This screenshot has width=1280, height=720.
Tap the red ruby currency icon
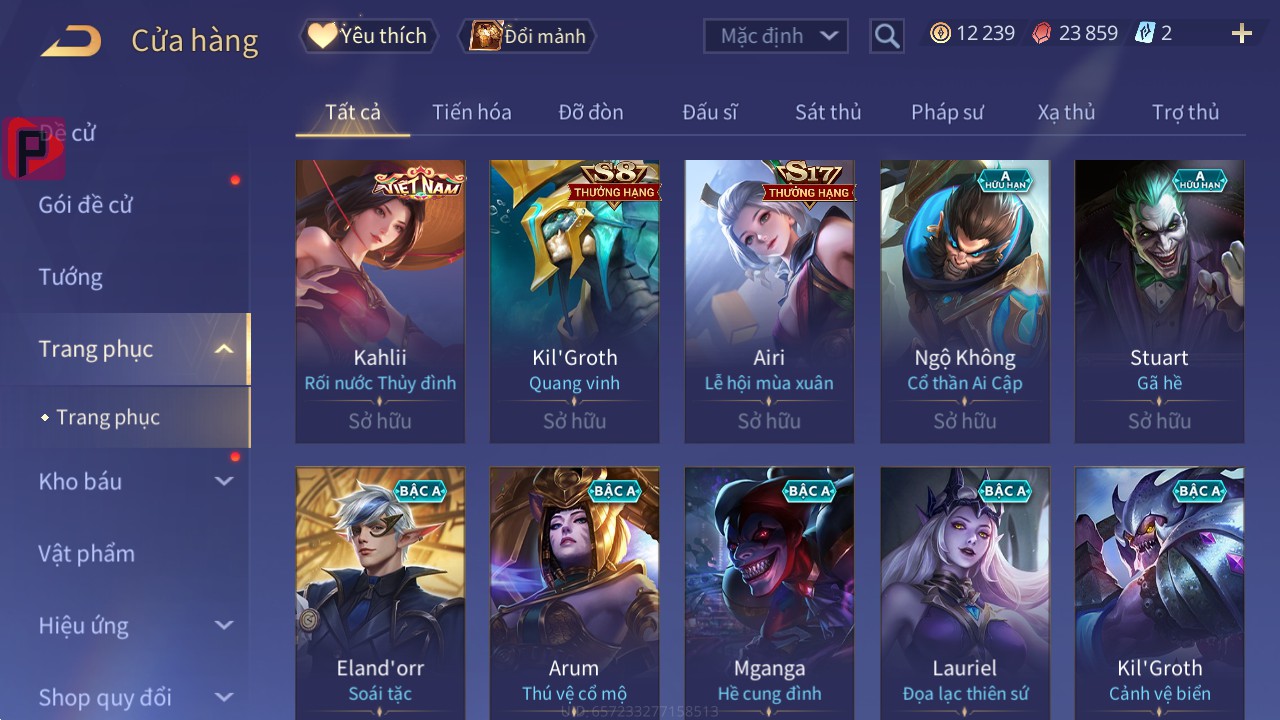1042,33
